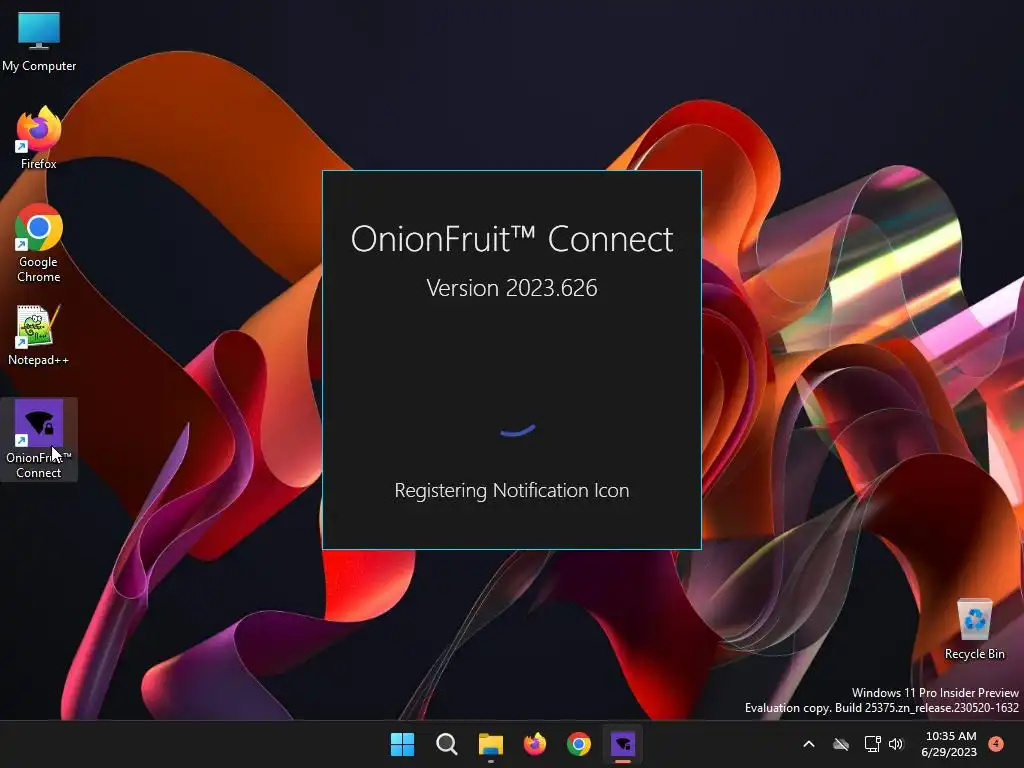The image size is (1024, 768).
Task: Select the Firefox desktop shortcut
Action: [x=39, y=139]
